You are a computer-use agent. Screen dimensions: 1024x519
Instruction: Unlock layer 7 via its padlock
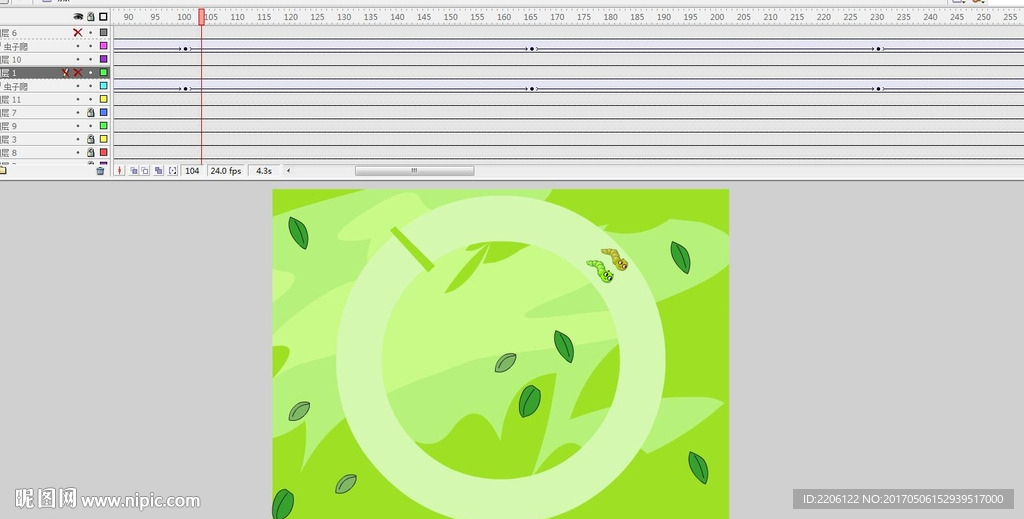click(91, 113)
